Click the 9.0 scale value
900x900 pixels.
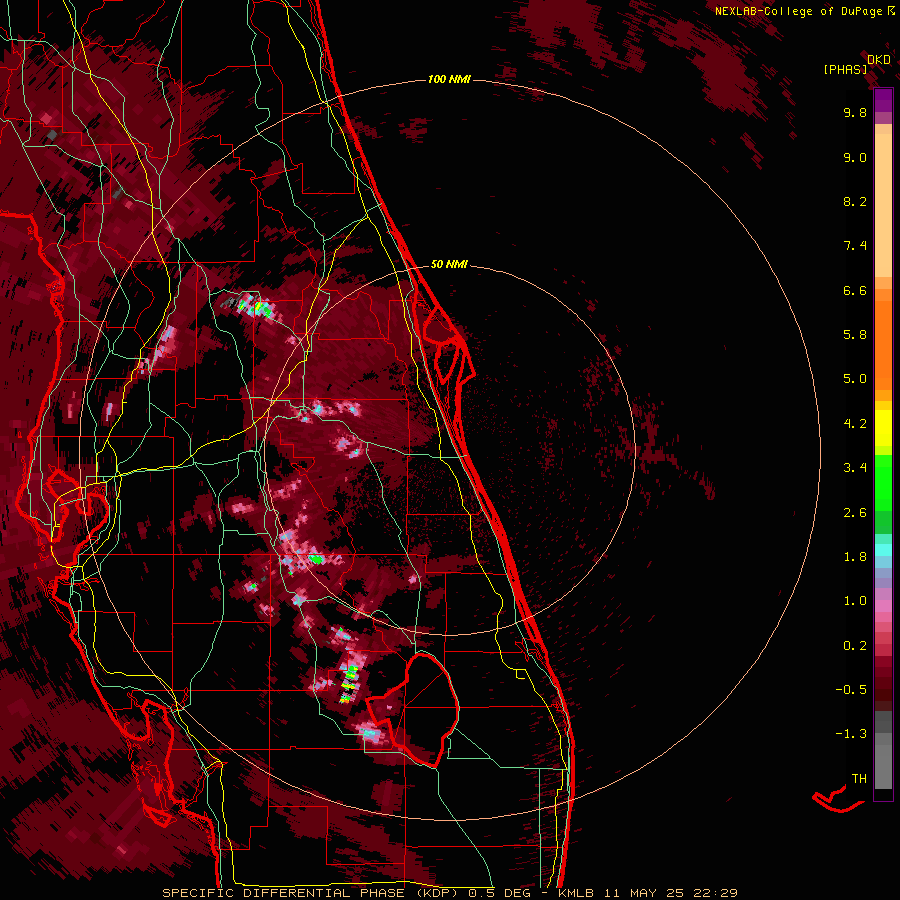click(x=855, y=157)
